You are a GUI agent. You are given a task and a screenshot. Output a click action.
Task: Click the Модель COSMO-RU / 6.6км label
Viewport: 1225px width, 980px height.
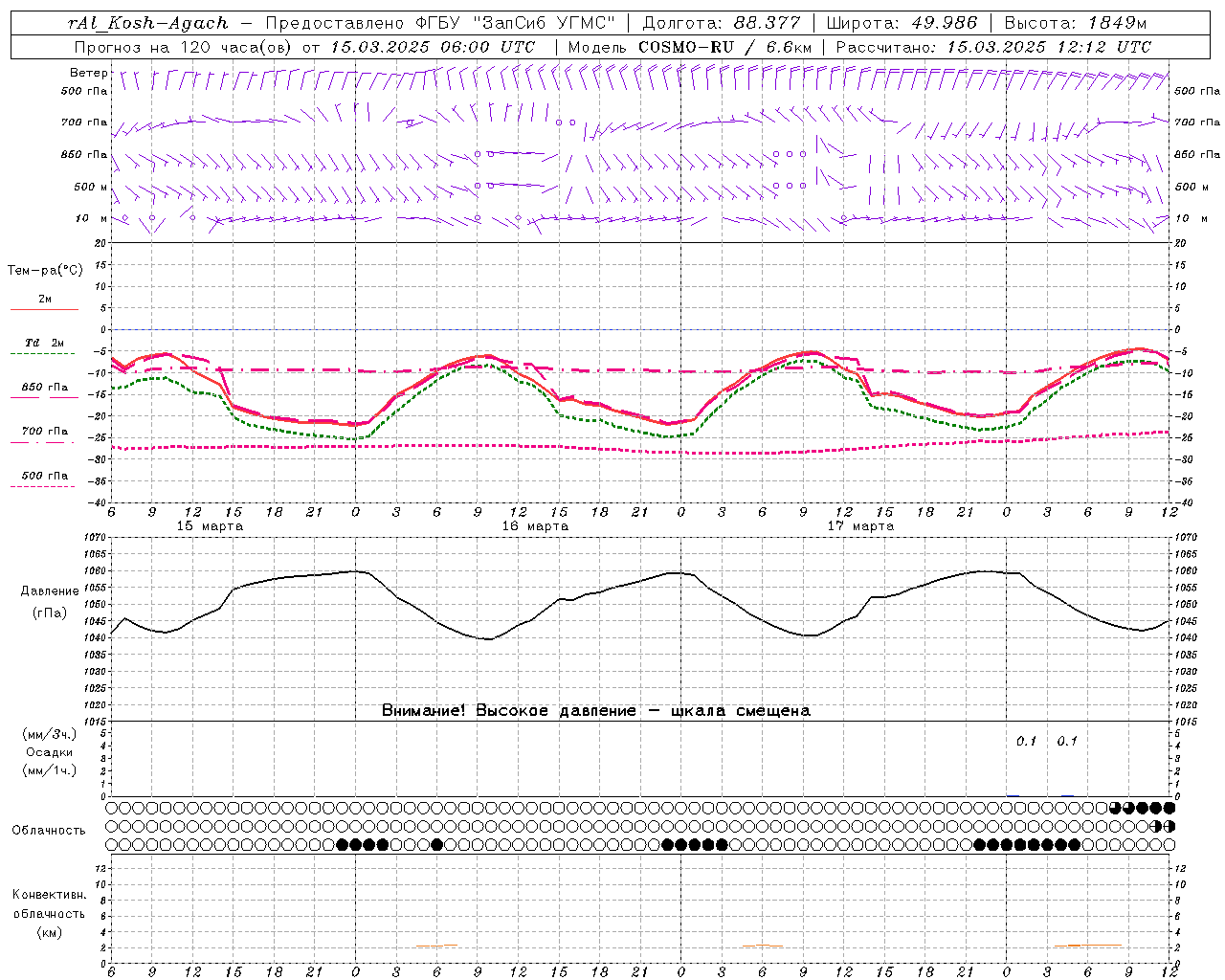click(690, 47)
